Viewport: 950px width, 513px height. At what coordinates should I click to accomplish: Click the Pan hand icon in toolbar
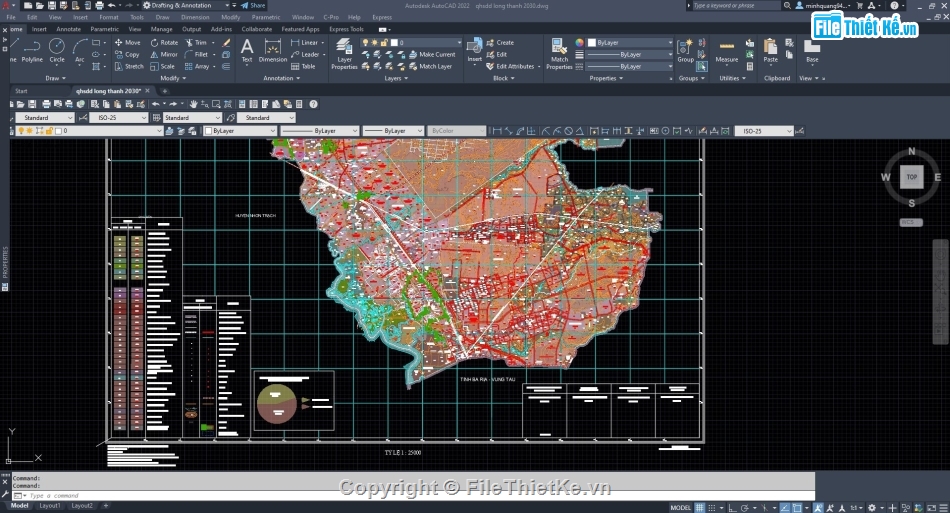coord(193,104)
